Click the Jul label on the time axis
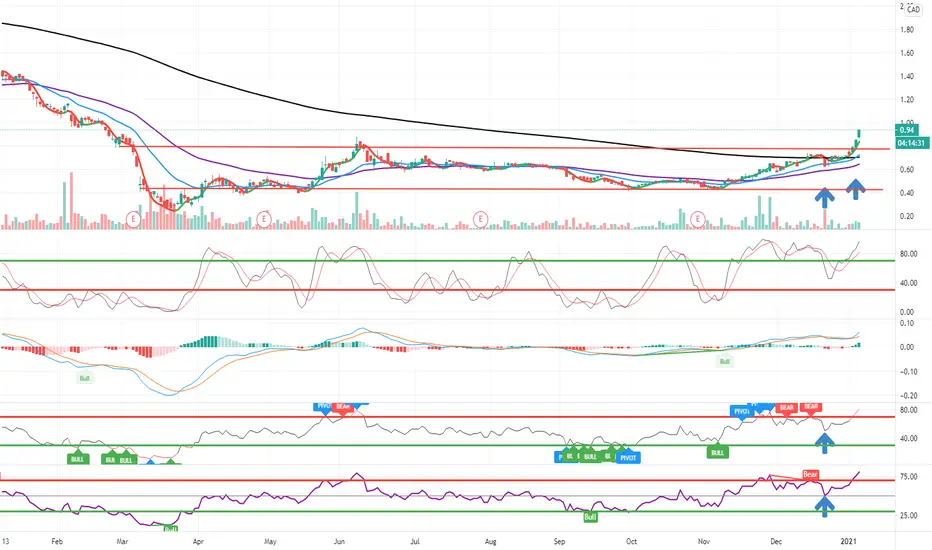The image size is (932, 550). (x=415, y=542)
